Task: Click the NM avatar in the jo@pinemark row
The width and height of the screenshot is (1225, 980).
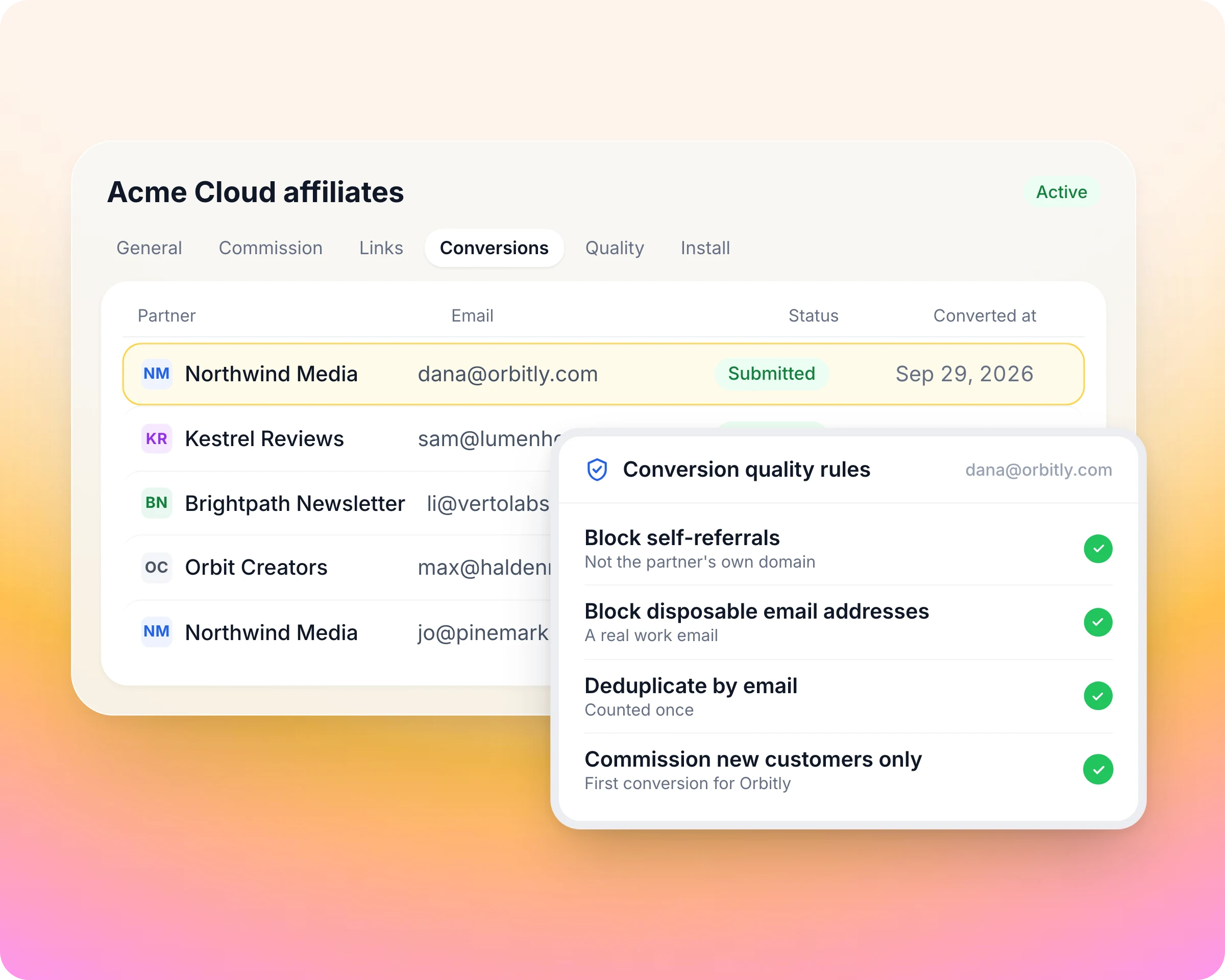Action: click(x=156, y=632)
